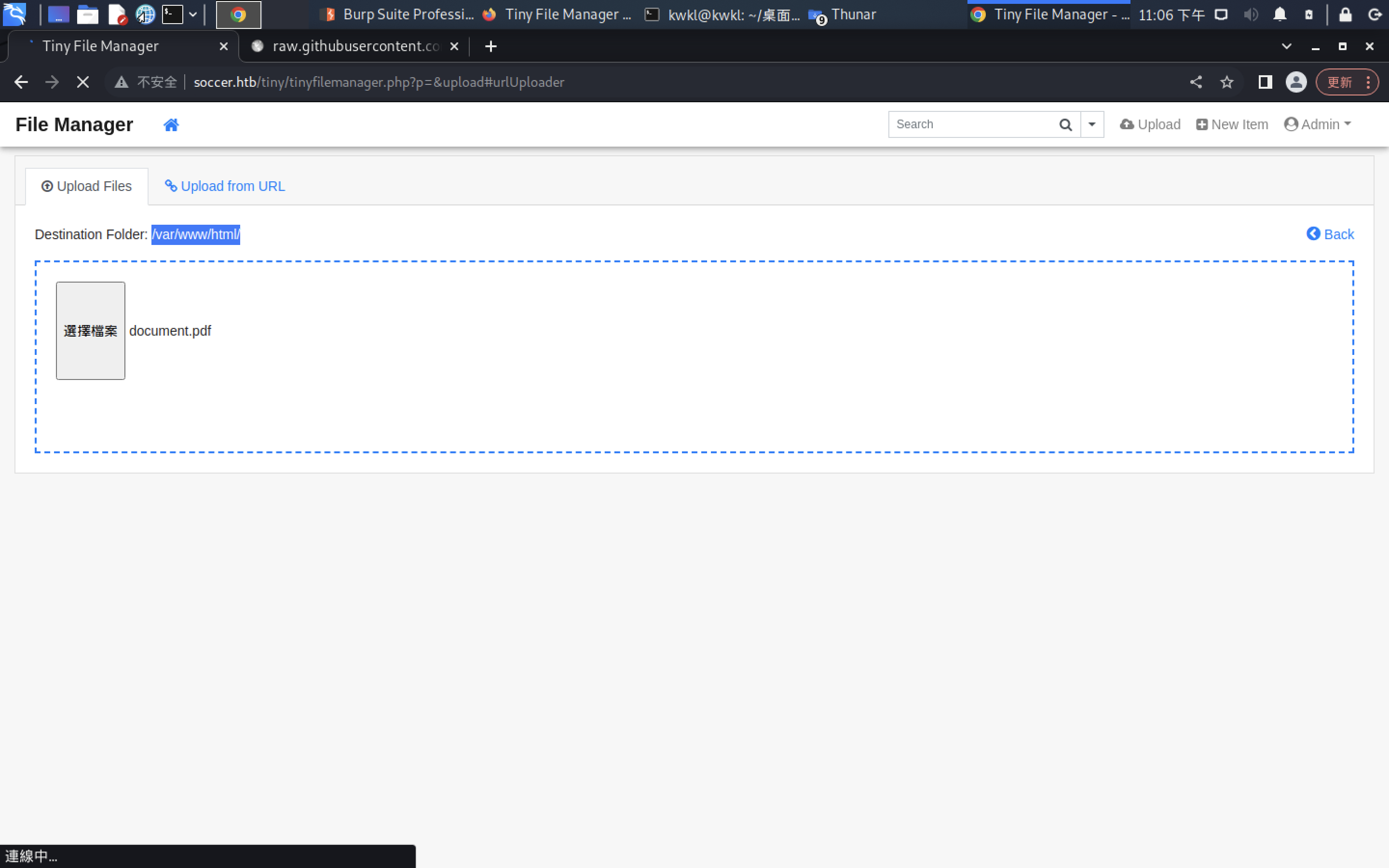Open terminal launcher in top panel
Image resolution: width=1389 pixels, height=868 pixels.
tap(172, 15)
